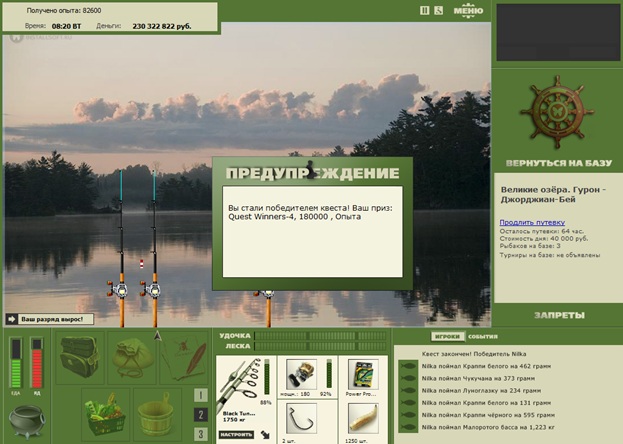Click location title 'Великие озёра. Гурон'
Screen dimensions: 623x444
coord(553,194)
